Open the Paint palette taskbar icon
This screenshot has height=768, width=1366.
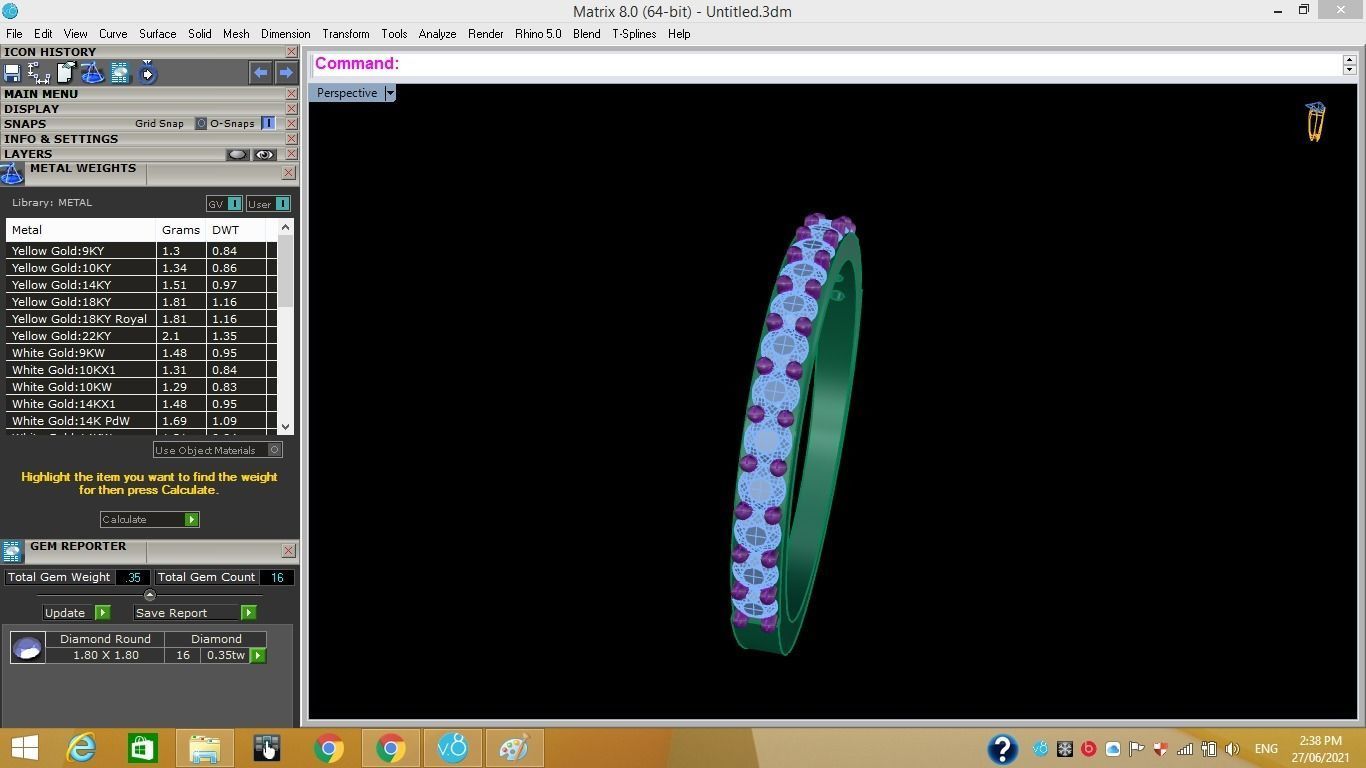(514, 748)
